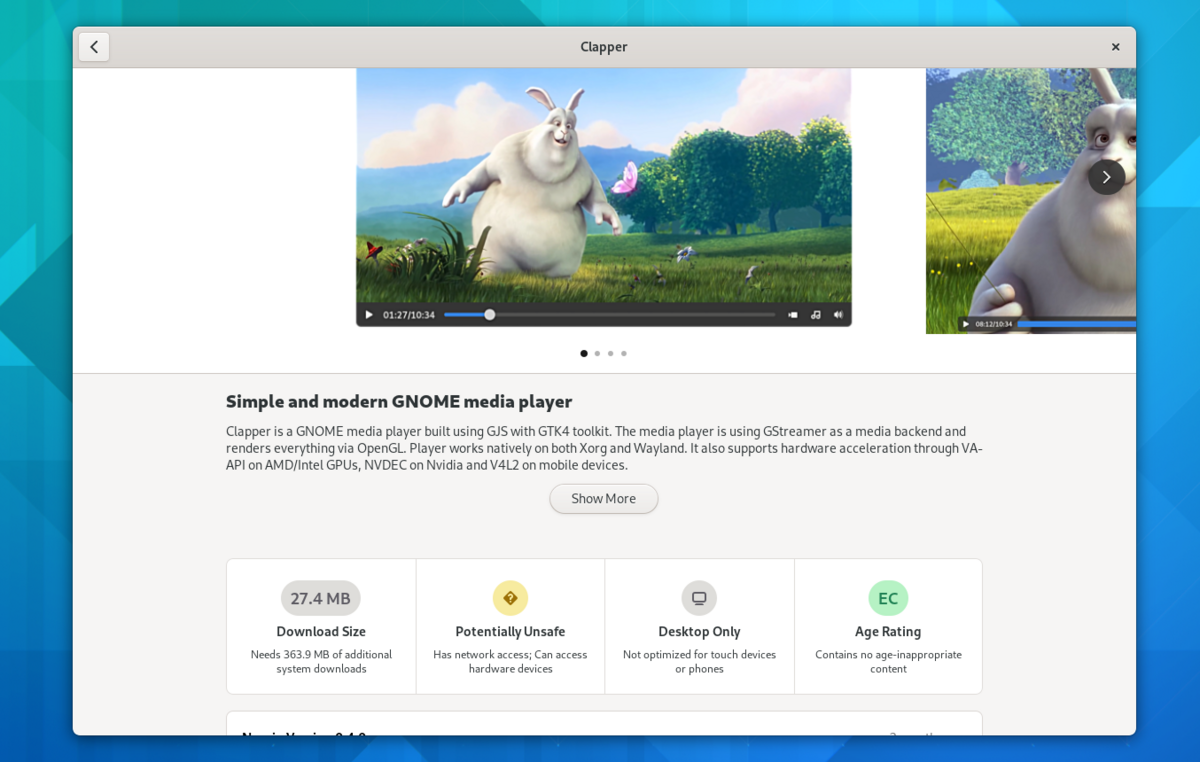Select the fourth carousel dot
1200x762 pixels.
[x=624, y=353]
